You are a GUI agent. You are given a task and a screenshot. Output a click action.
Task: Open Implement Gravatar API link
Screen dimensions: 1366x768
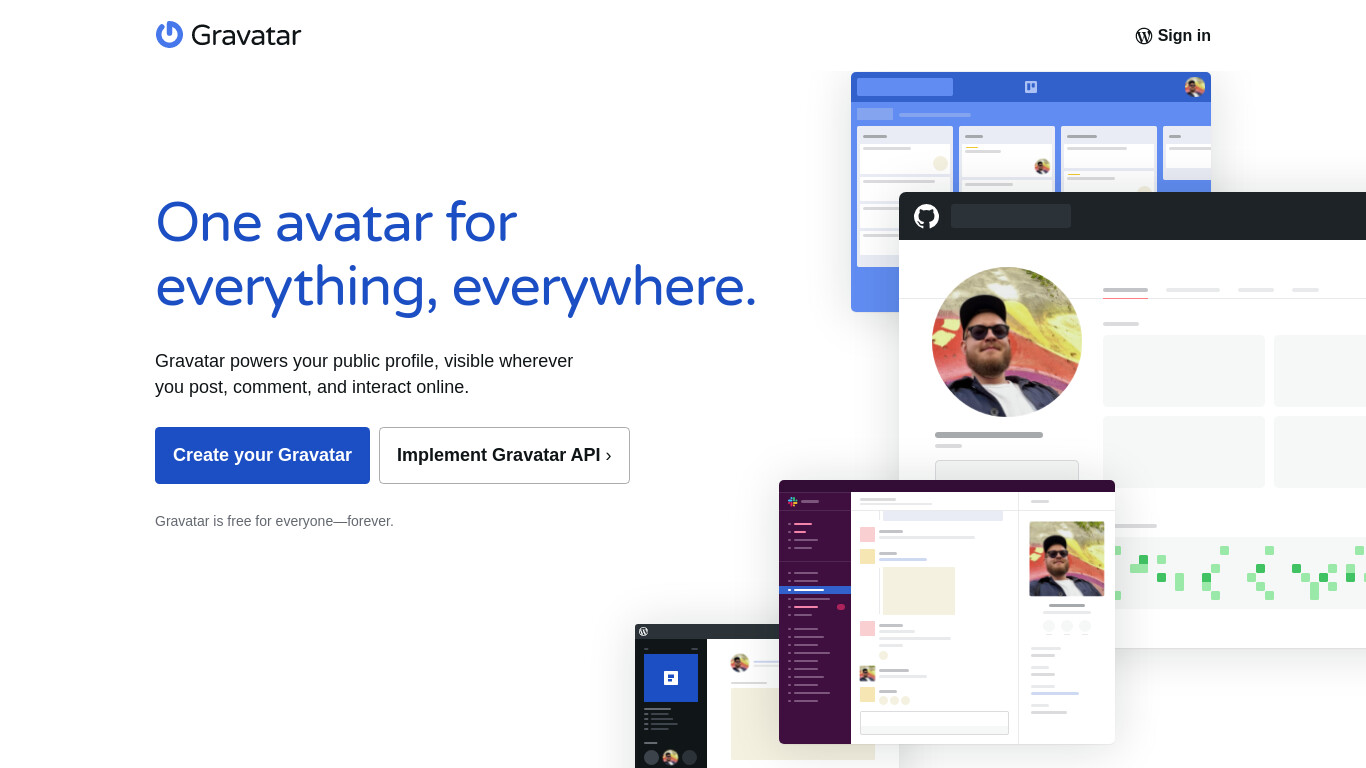(x=504, y=455)
